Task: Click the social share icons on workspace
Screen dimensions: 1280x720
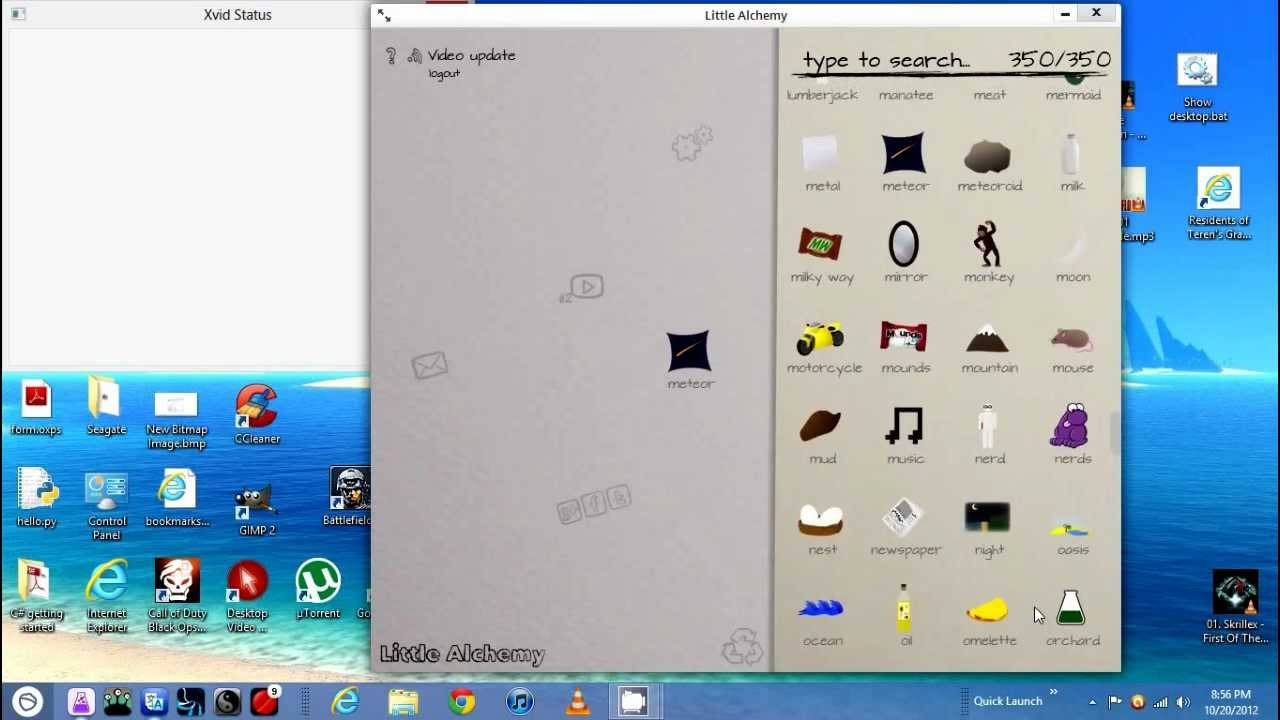Action: pos(594,505)
